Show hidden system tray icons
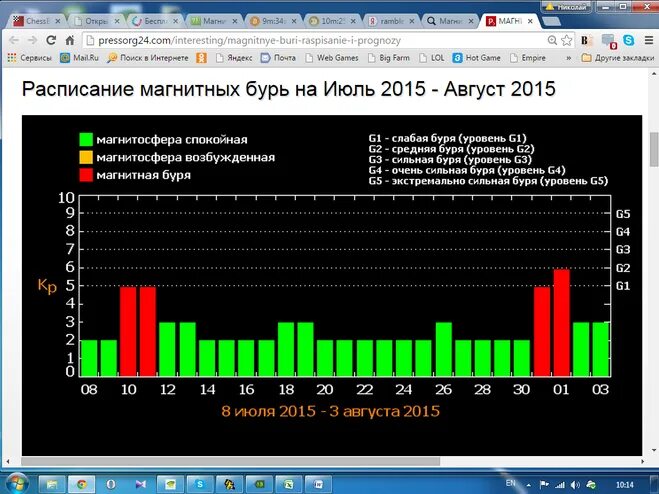659x494 pixels. (x=529, y=485)
